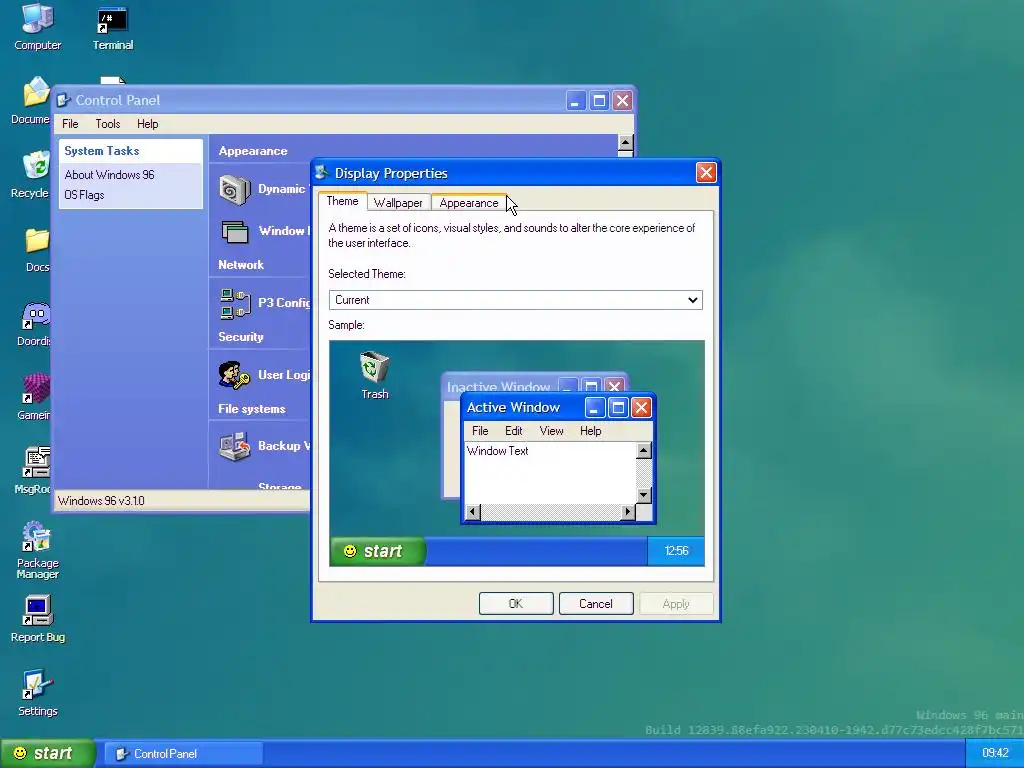The image size is (1024, 768).
Task: Launch Package Manager from desktop
Action: point(37,550)
